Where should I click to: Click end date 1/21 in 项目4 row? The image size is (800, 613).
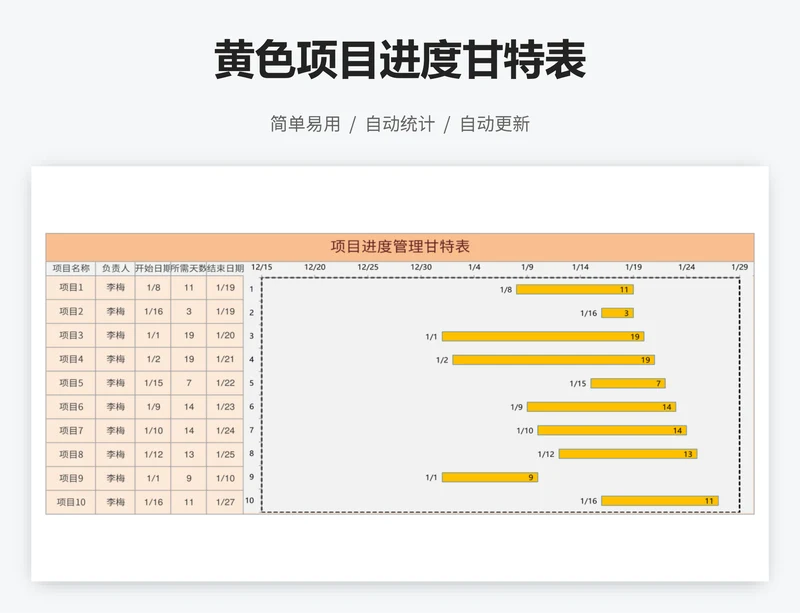pyautogui.click(x=225, y=359)
